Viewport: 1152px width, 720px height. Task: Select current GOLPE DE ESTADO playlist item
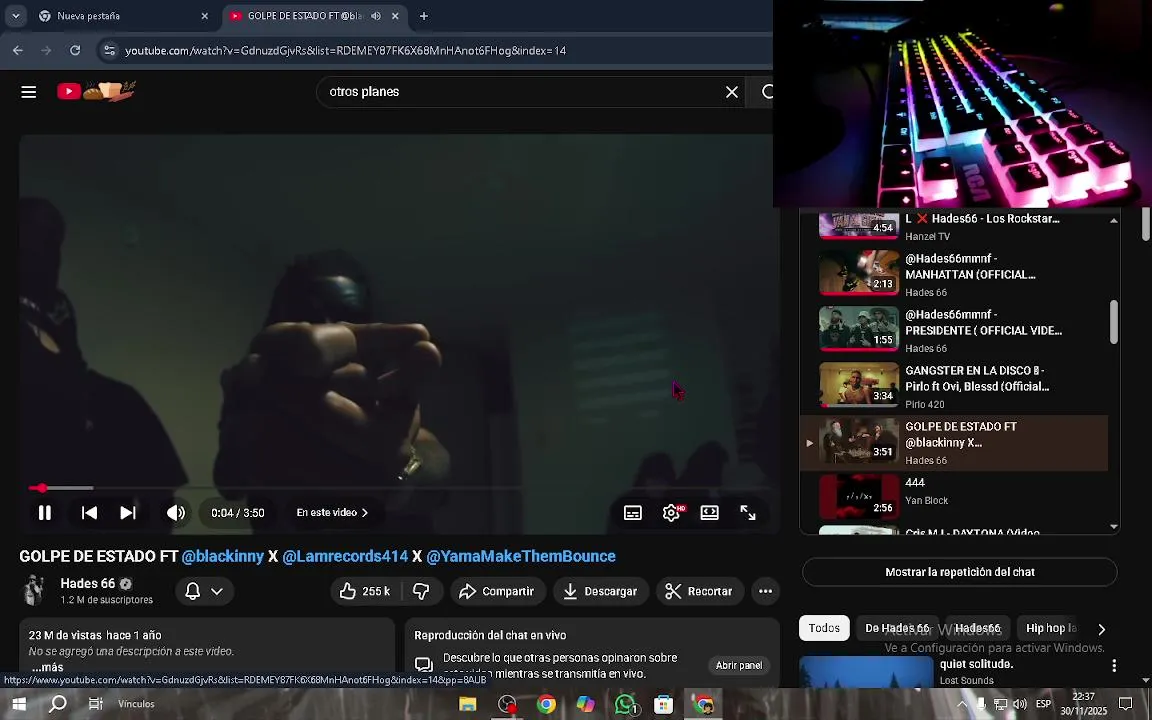tap(954, 443)
